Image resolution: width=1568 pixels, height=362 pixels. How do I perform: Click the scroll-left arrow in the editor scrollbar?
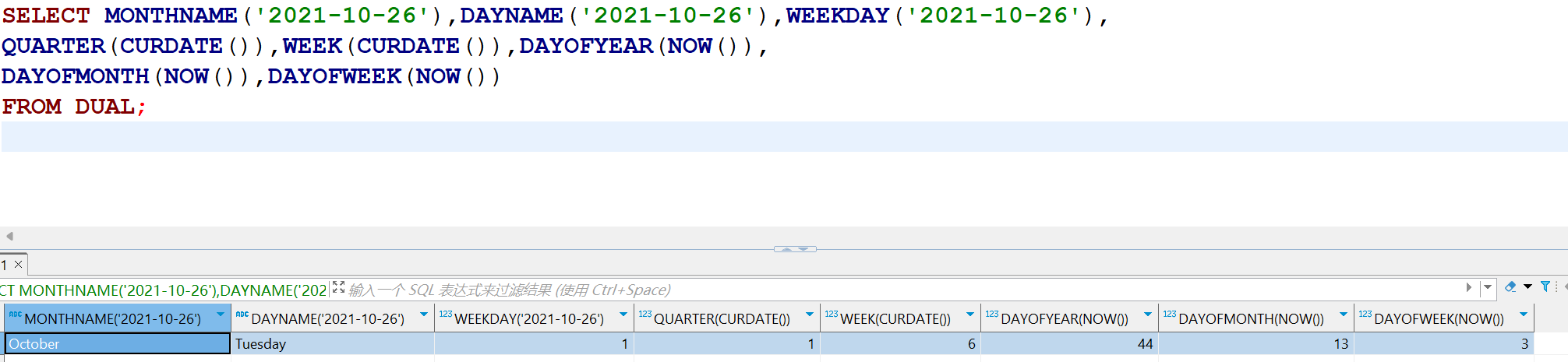[x=9, y=236]
